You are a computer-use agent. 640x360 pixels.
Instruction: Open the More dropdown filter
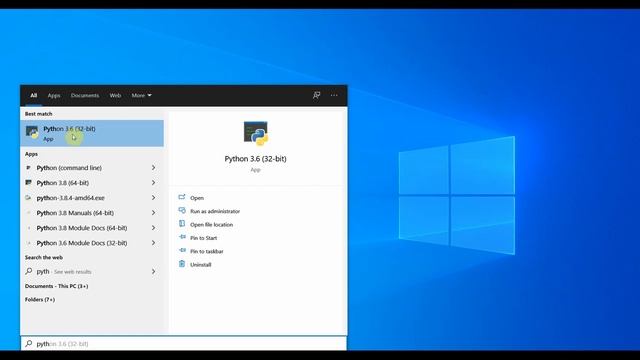point(141,95)
